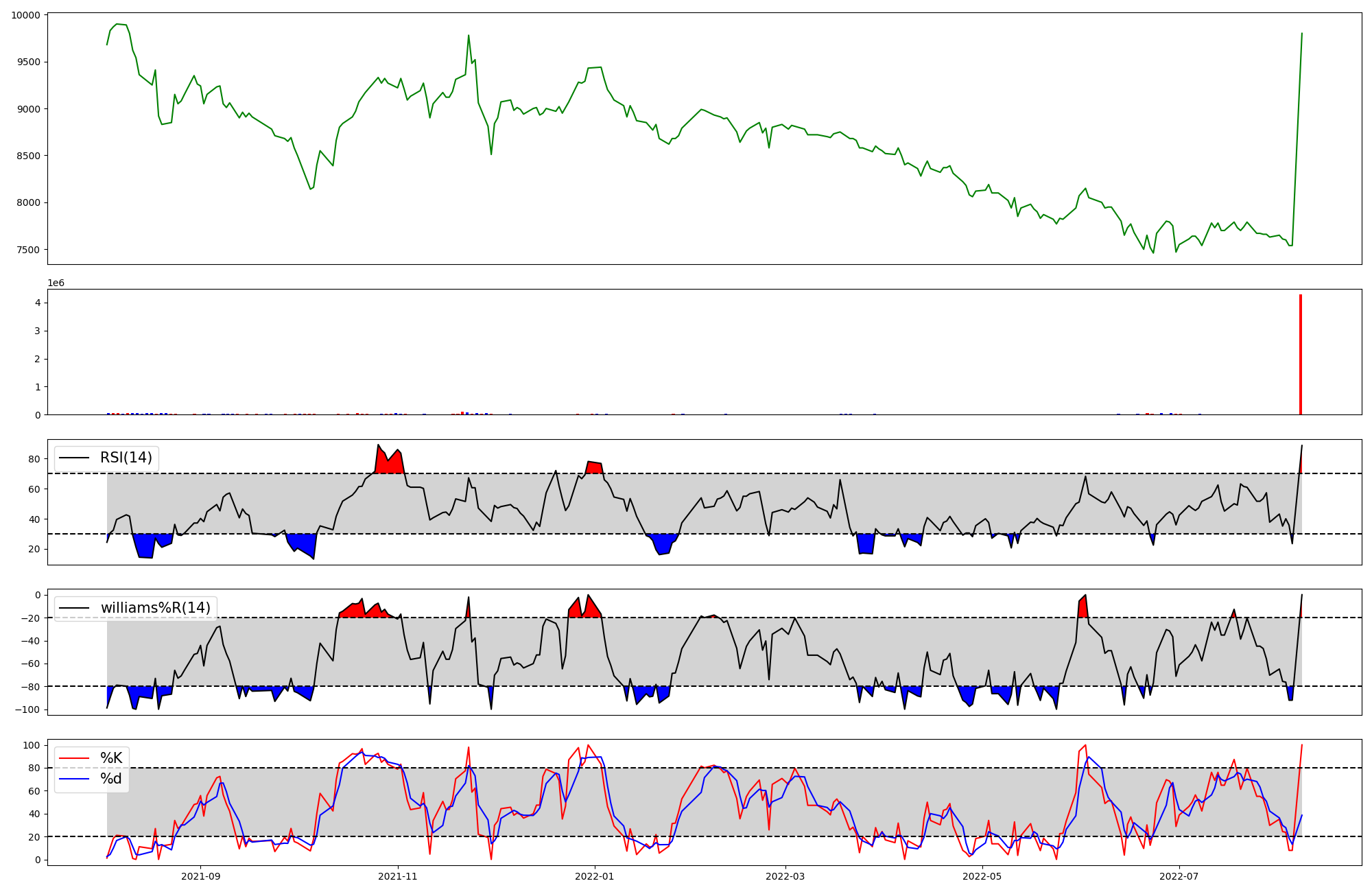Click the RSI(14) legend entry
The height and width of the screenshot is (892, 1372).
click(x=126, y=458)
